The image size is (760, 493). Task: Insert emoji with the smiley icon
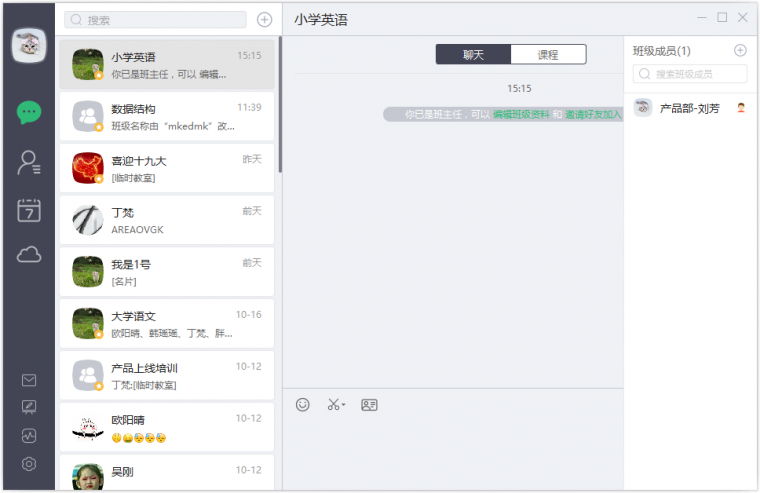click(303, 405)
